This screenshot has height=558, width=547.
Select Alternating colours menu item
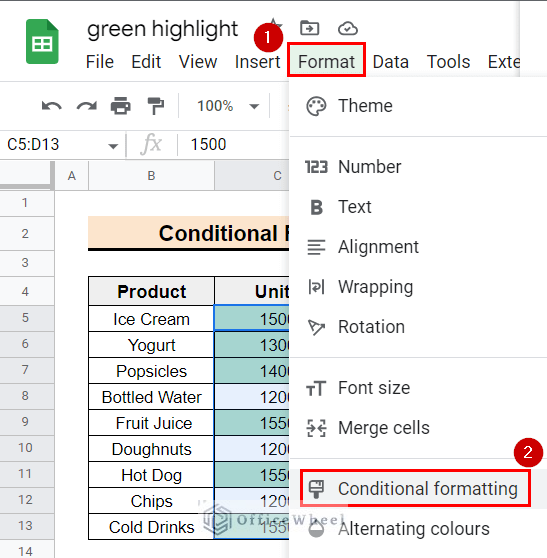click(418, 529)
